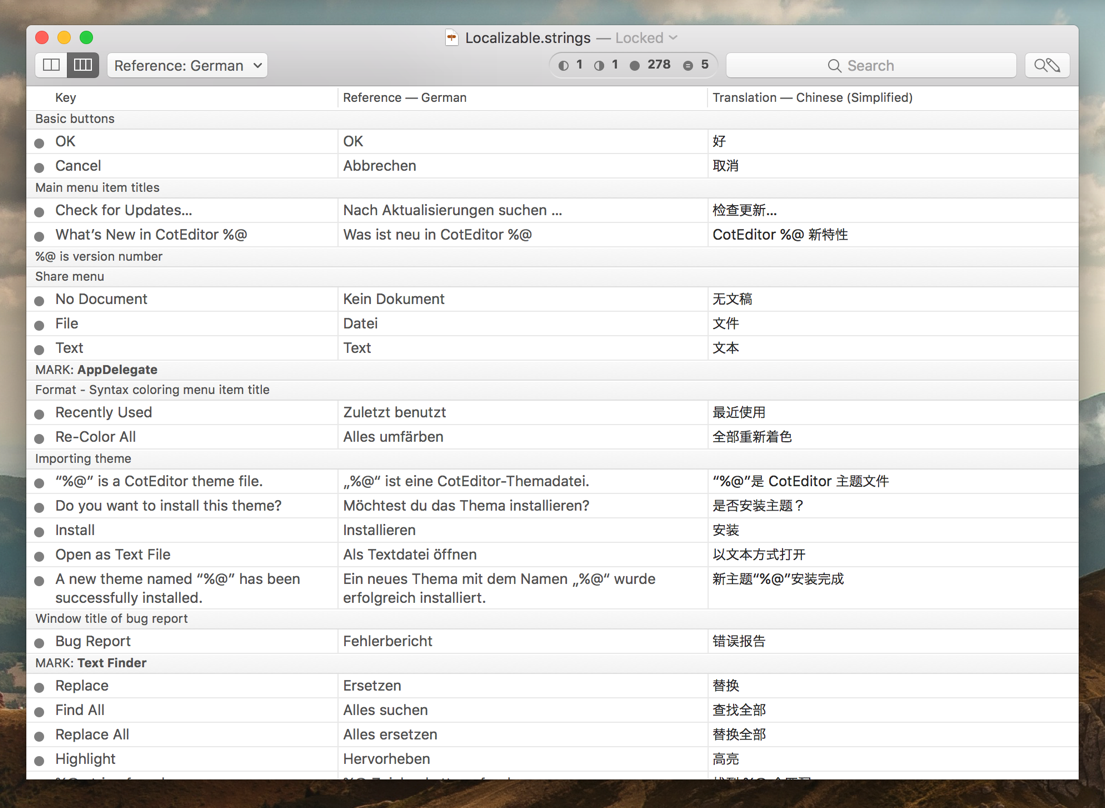
Task: Click the Search field
Action: [x=870, y=65]
